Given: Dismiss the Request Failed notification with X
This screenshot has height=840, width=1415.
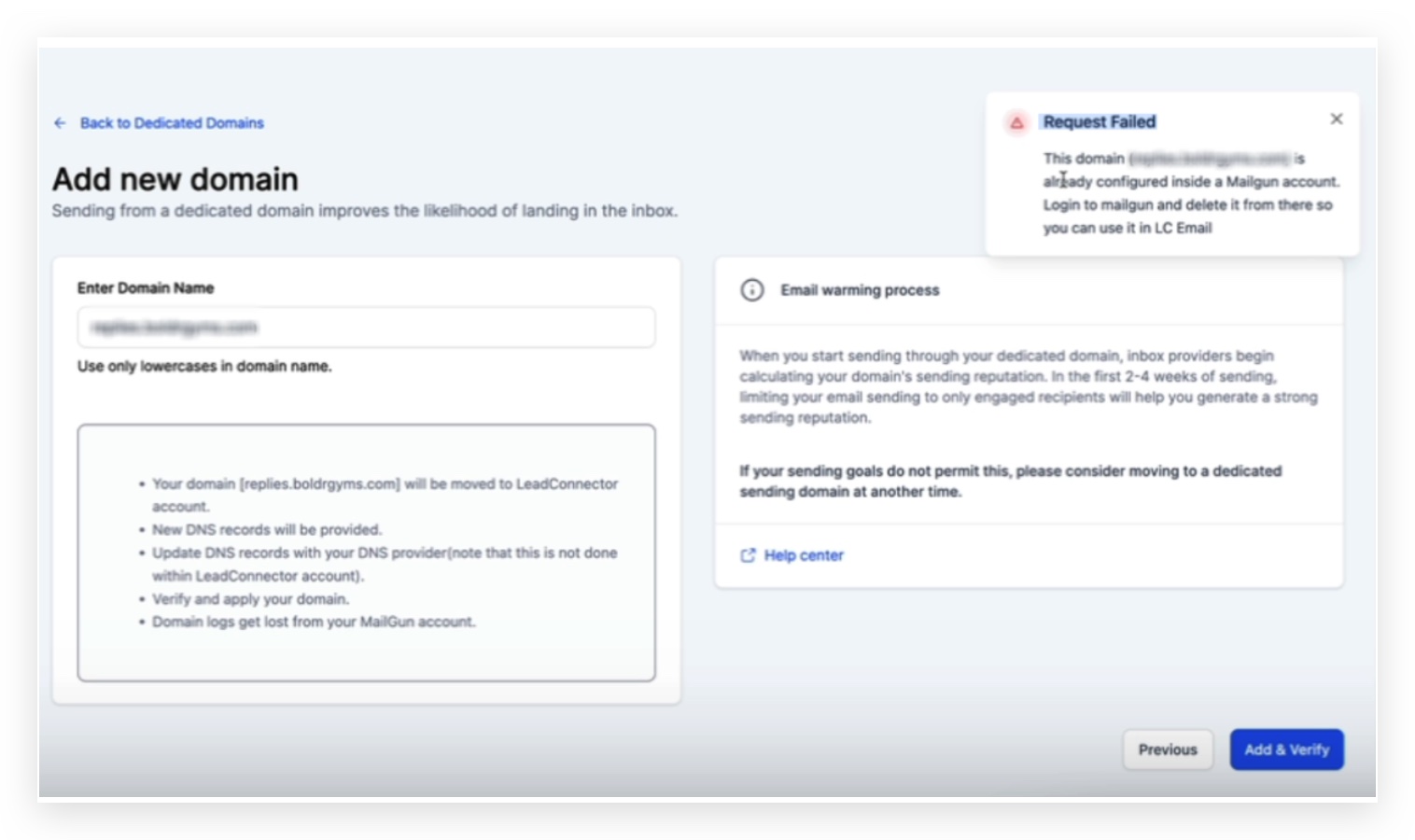Looking at the screenshot, I should pyautogui.click(x=1337, y=119).
